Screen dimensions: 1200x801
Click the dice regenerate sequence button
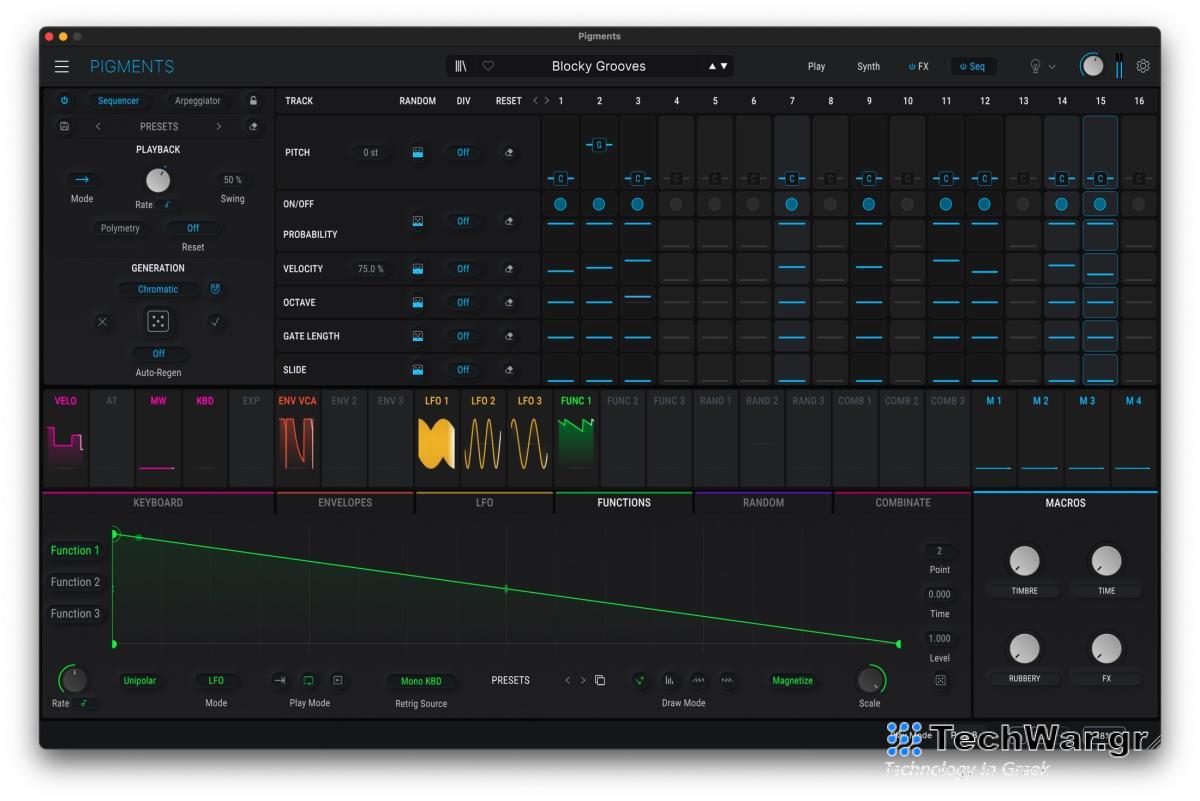[x=158, y=322]
